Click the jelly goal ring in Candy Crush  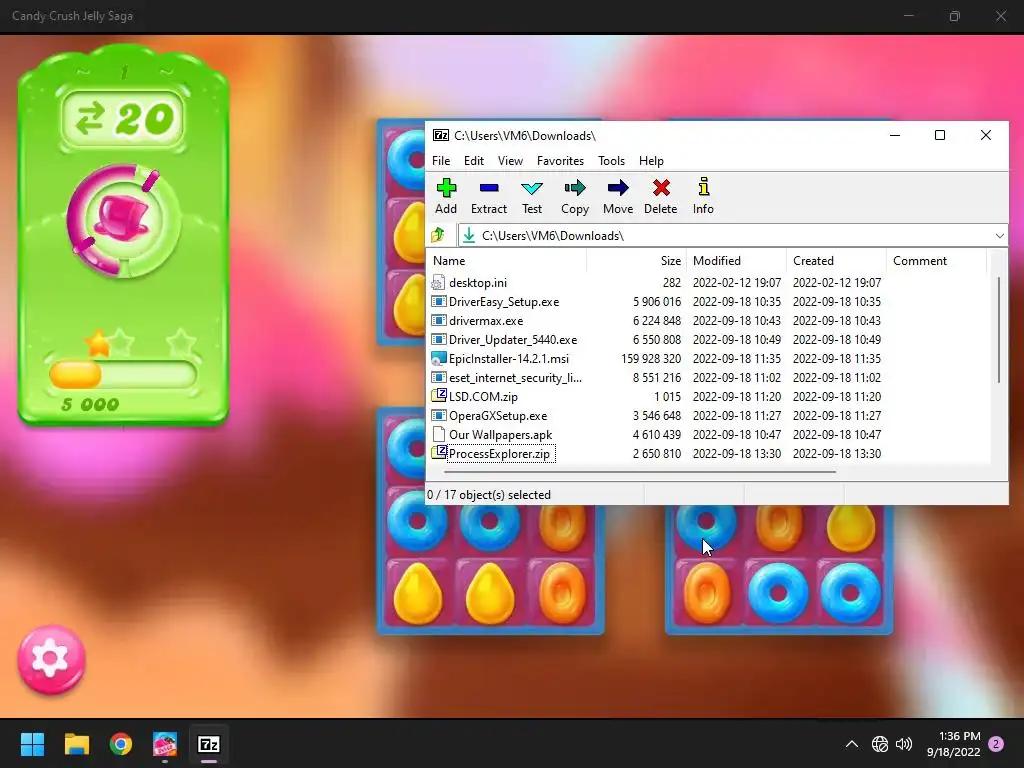pyautogui.click(x=122, y=221)
